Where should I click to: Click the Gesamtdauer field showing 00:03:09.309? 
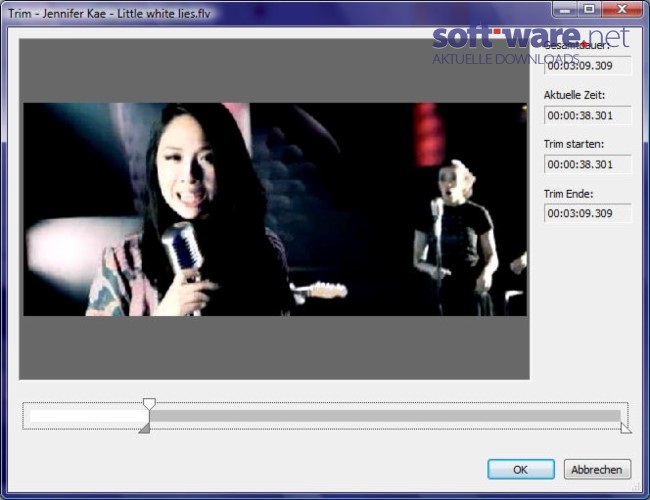[587, 66]
